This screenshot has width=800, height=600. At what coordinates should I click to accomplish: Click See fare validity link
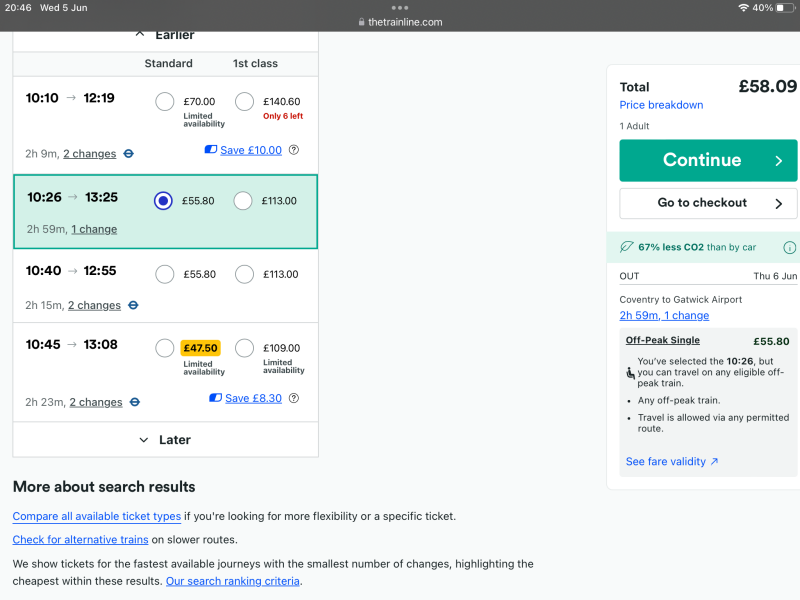point(666,461)
